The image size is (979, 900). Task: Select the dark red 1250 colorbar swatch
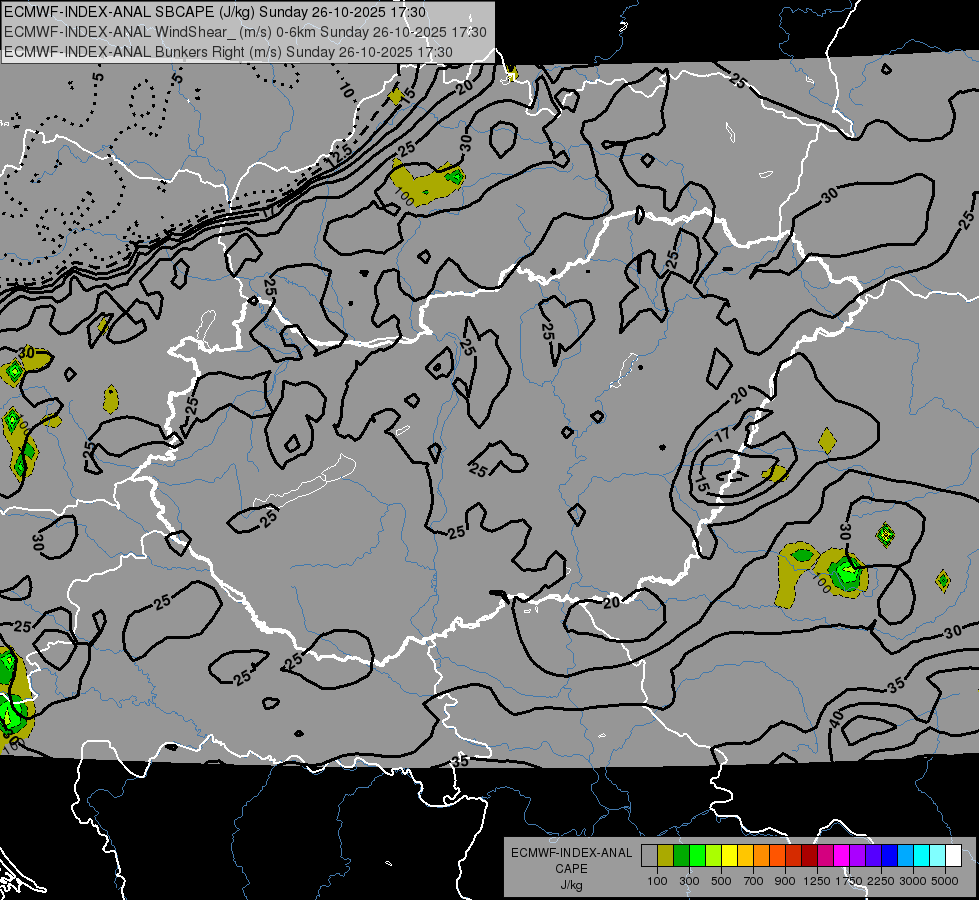point(810,855)
